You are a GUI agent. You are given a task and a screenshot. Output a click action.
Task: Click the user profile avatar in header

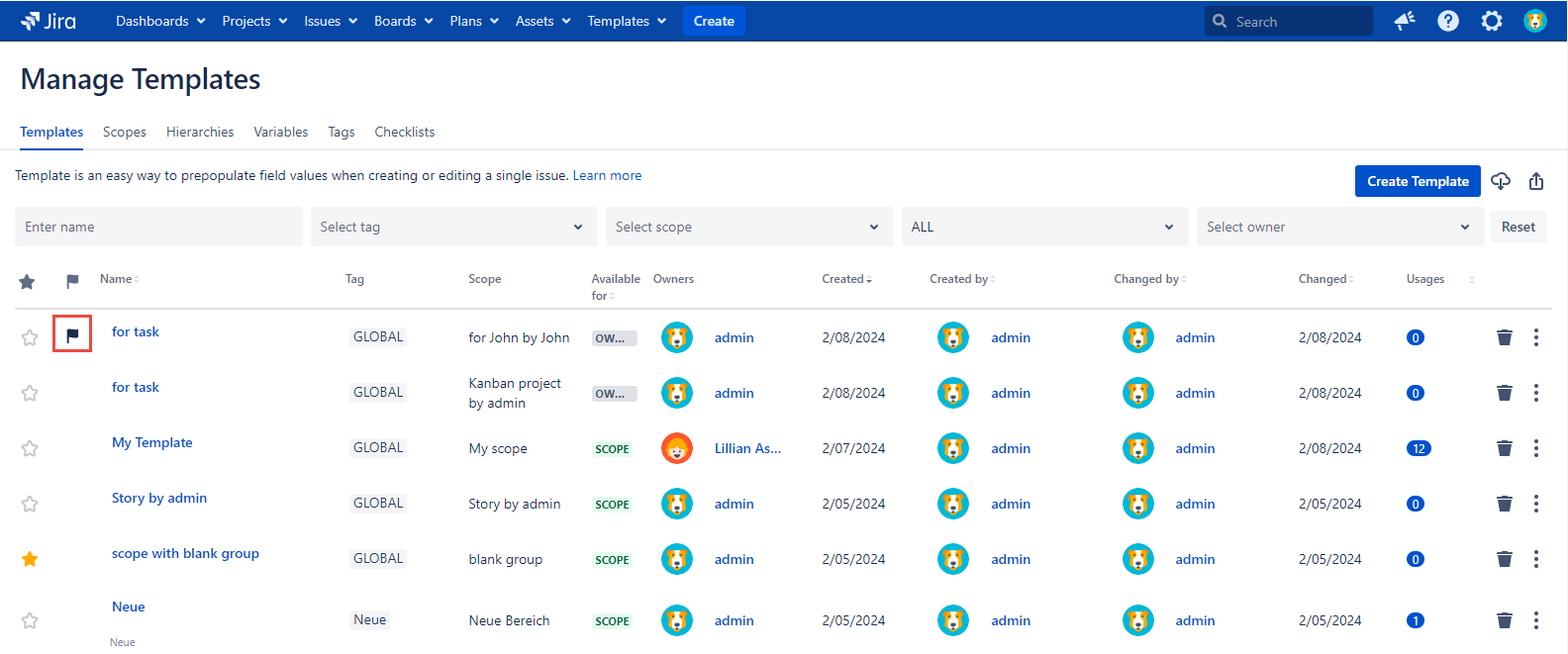[x=1535, y=21]
